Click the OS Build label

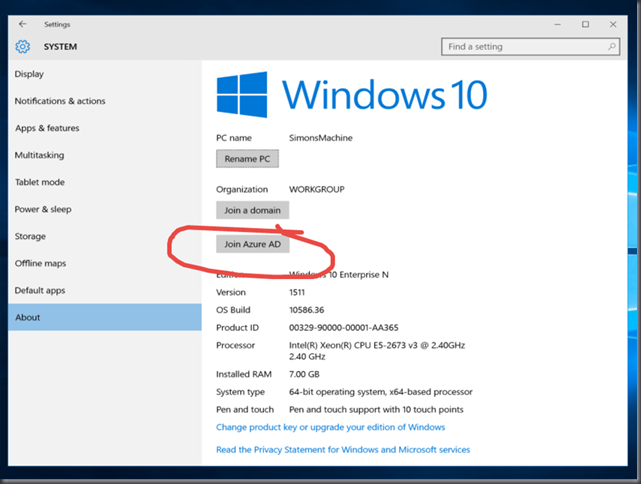(233, 310)
